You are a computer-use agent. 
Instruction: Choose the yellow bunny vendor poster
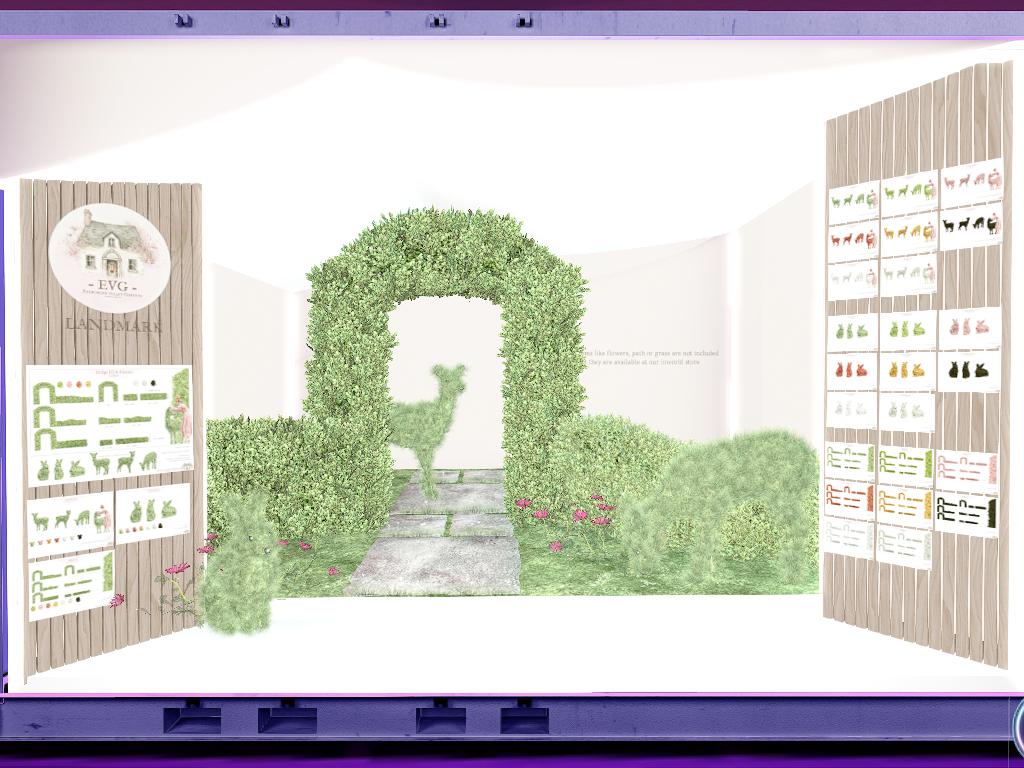907,372
